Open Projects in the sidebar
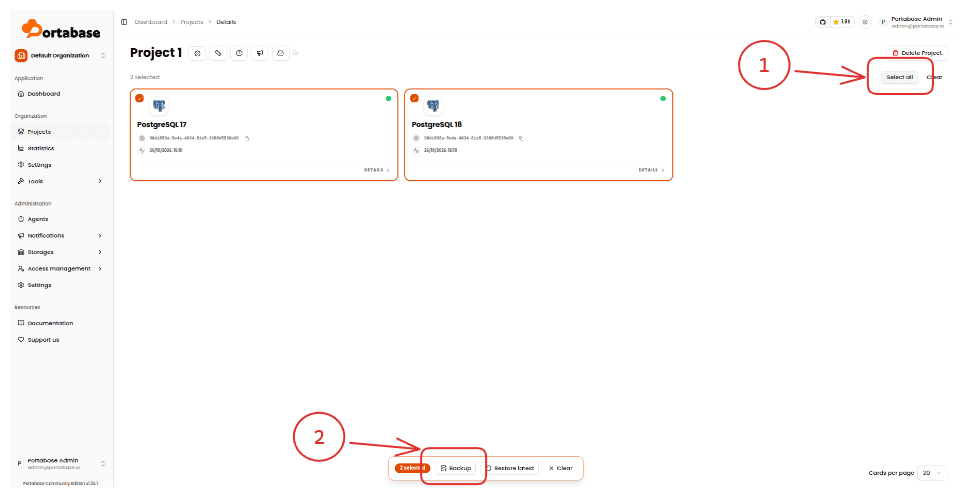Viewport: 971px width, 497px height. pyautogui.click(x=60, y=132)
